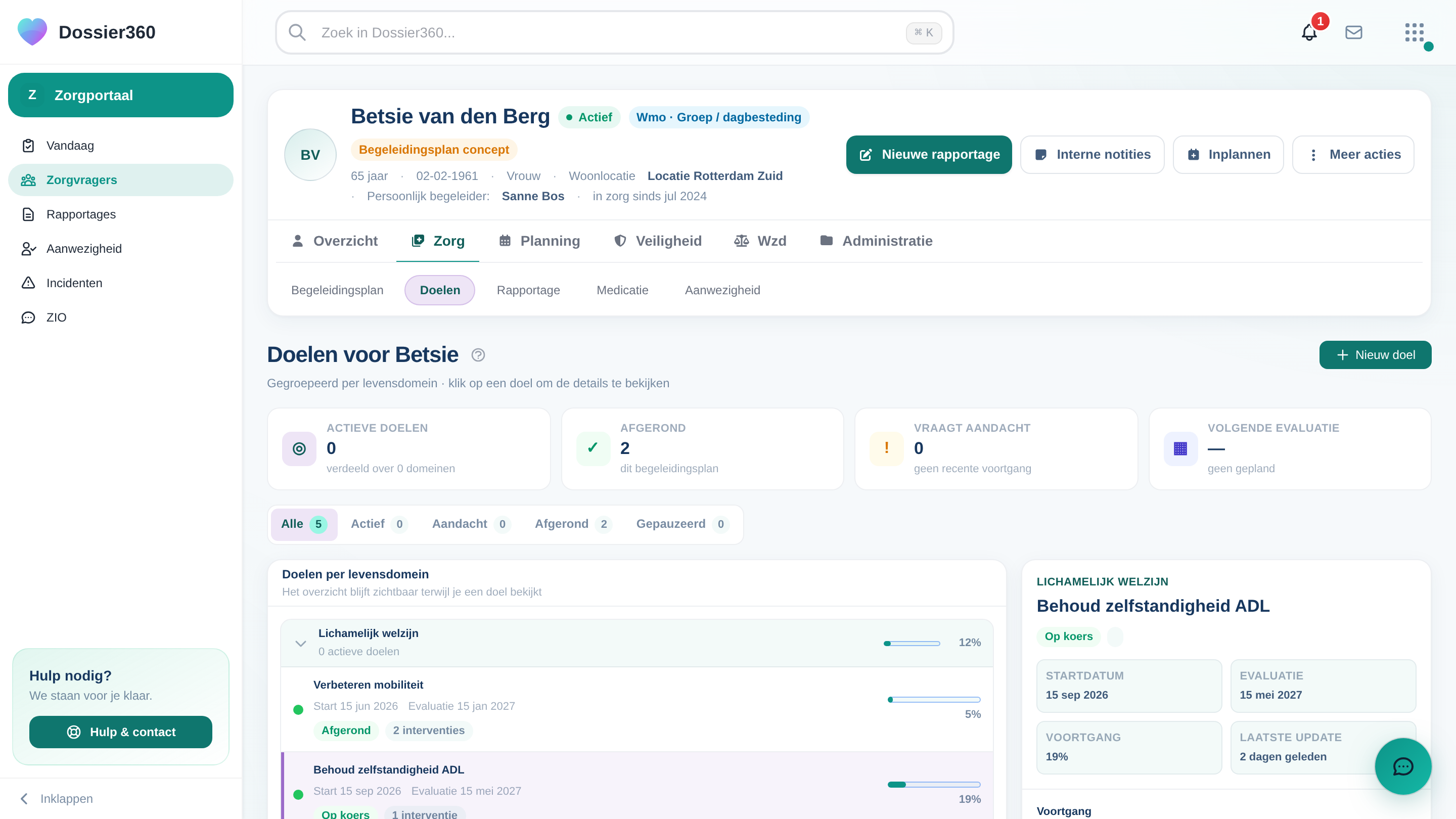Open Meer acties menu
The height and width of the screenshot is (819, 1456).
(x=1353, y=155)
